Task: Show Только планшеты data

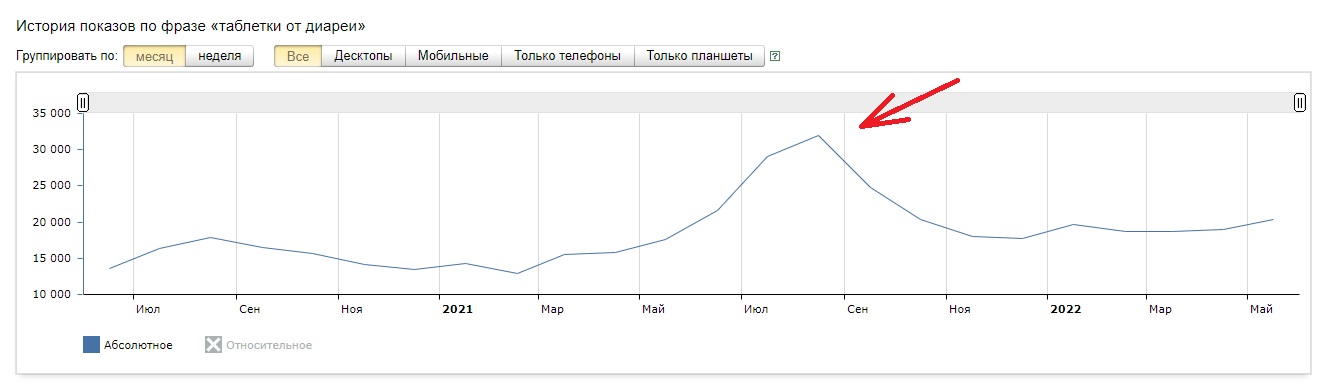Action: (700, 56)
